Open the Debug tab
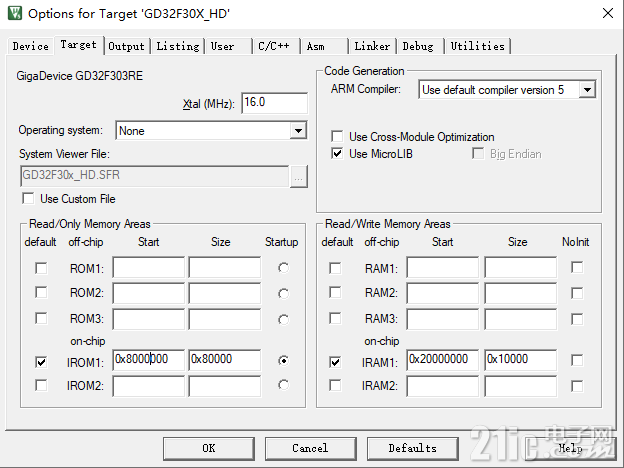 tap(420, 46)
